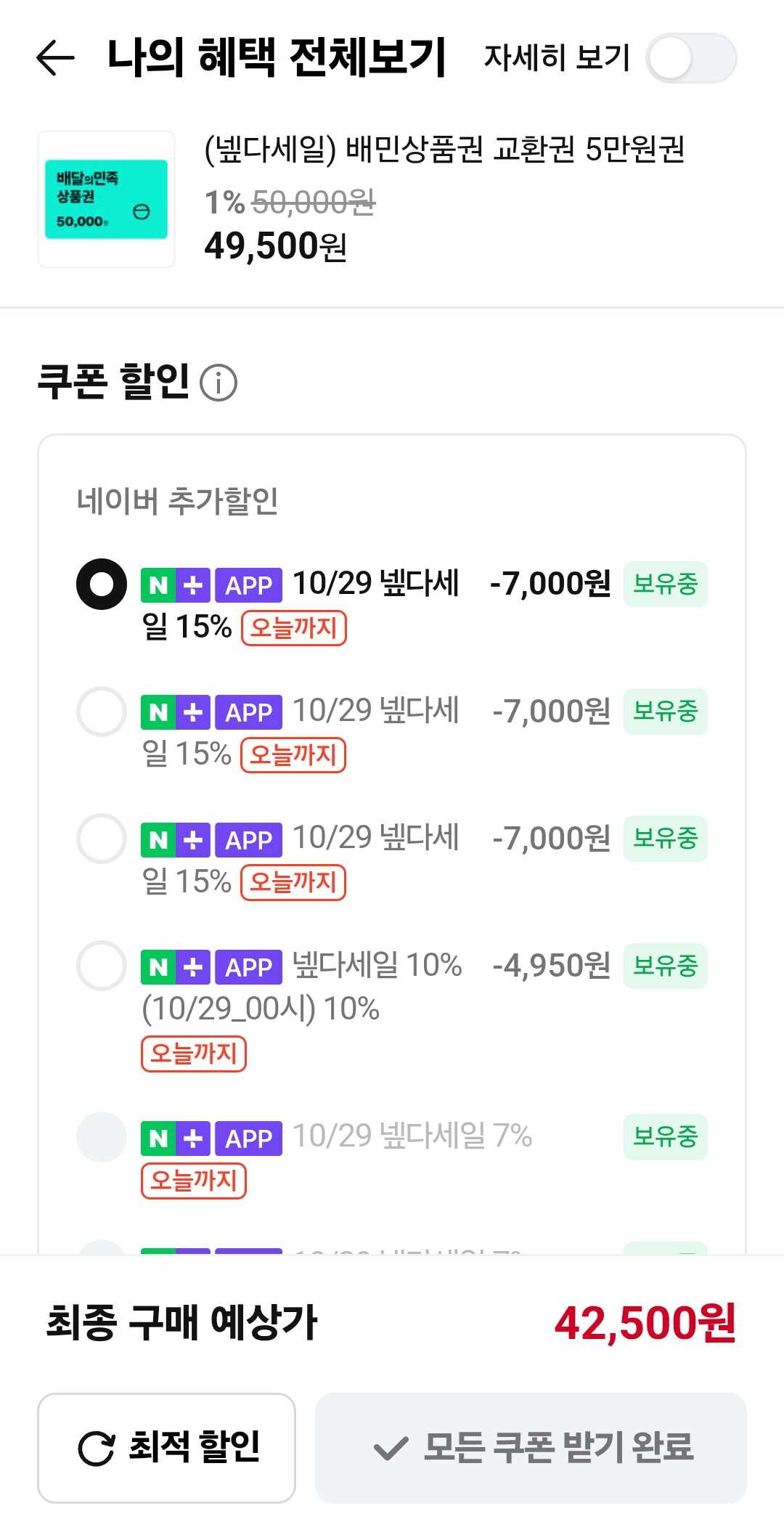Image resolution: width=784 pixels, height=1527 pixels.
Task: Tap the N+ badge on the first coupon
Action: [x=176, y=585]
